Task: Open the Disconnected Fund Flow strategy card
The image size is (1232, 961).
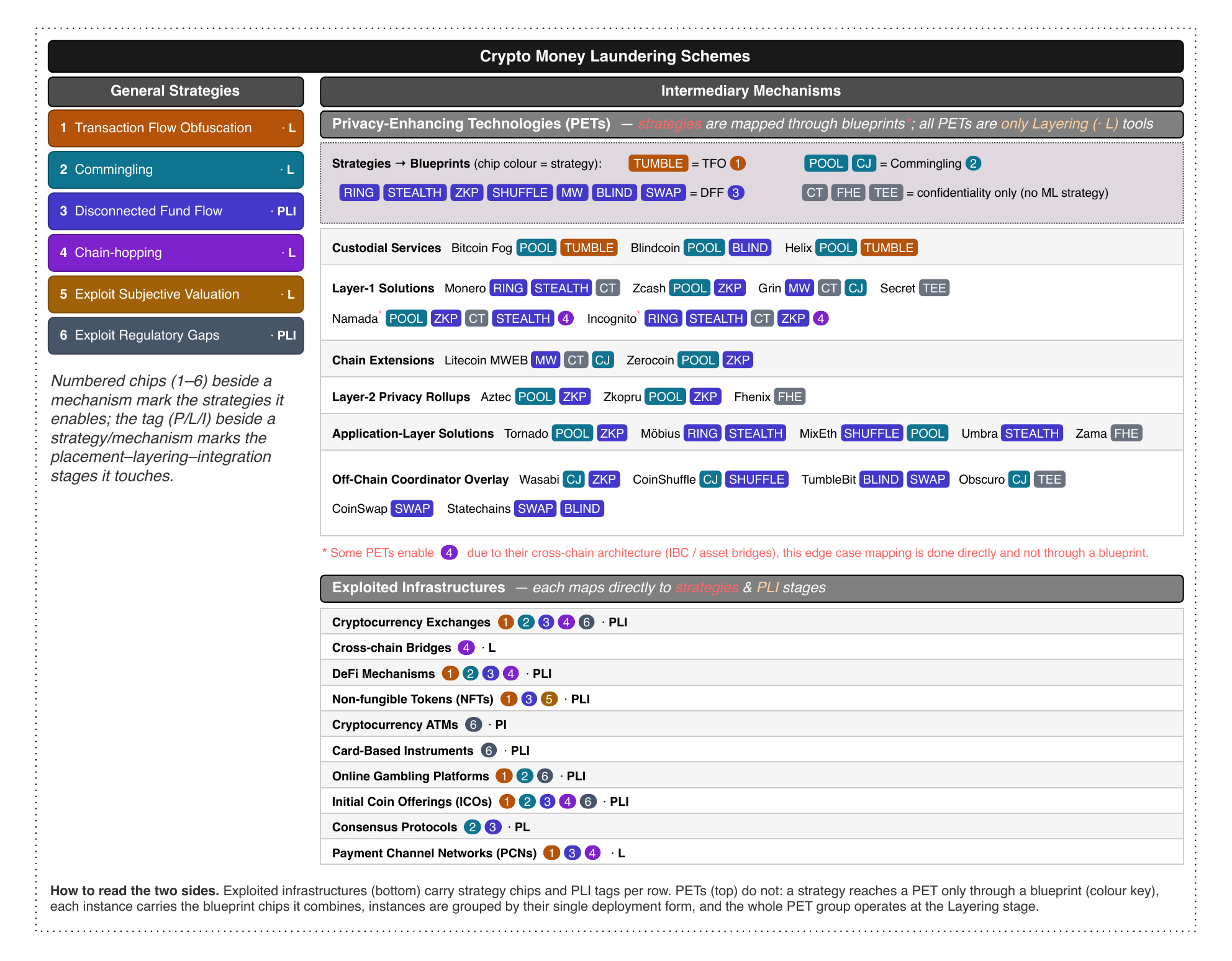Action: [x=176, y=211]
